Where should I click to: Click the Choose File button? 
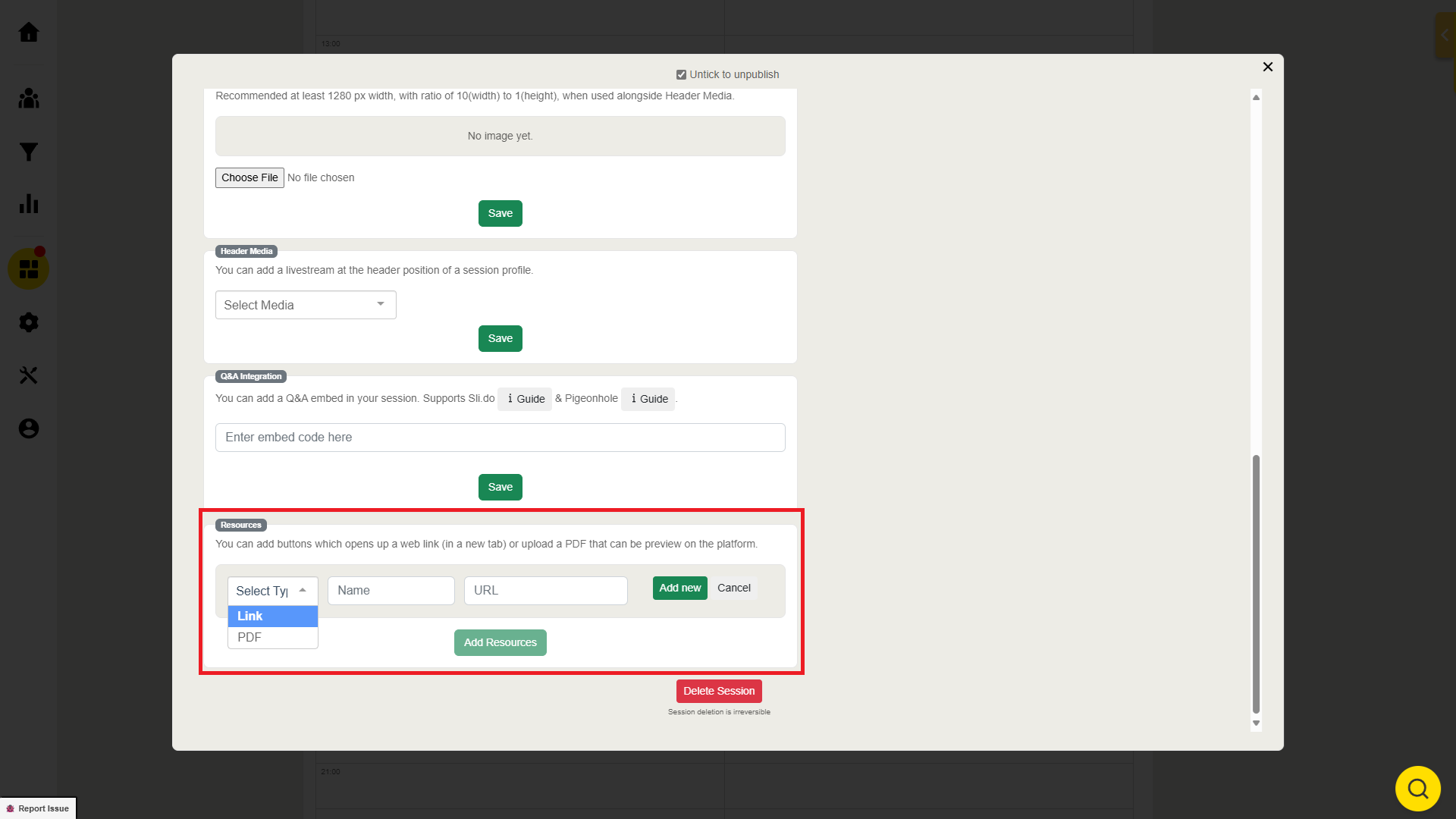[x=249, y=177]
